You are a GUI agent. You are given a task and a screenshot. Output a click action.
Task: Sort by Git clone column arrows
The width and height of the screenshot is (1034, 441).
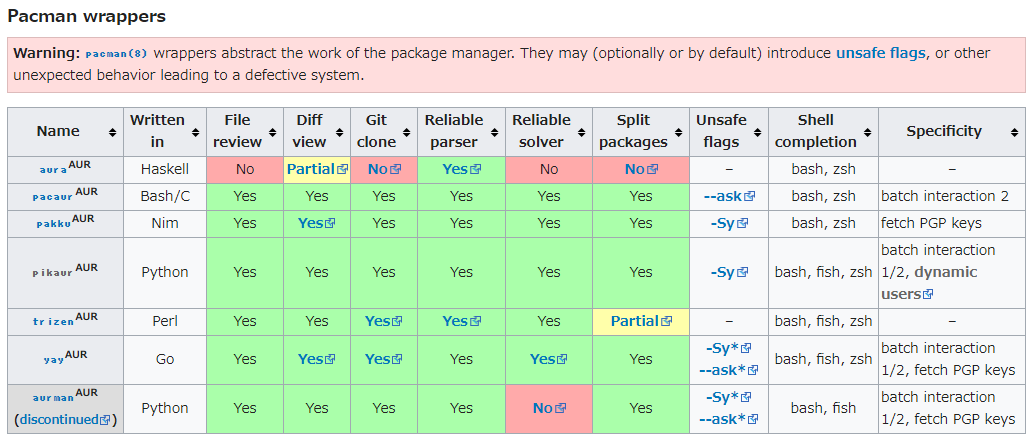(x=407, y=132)
